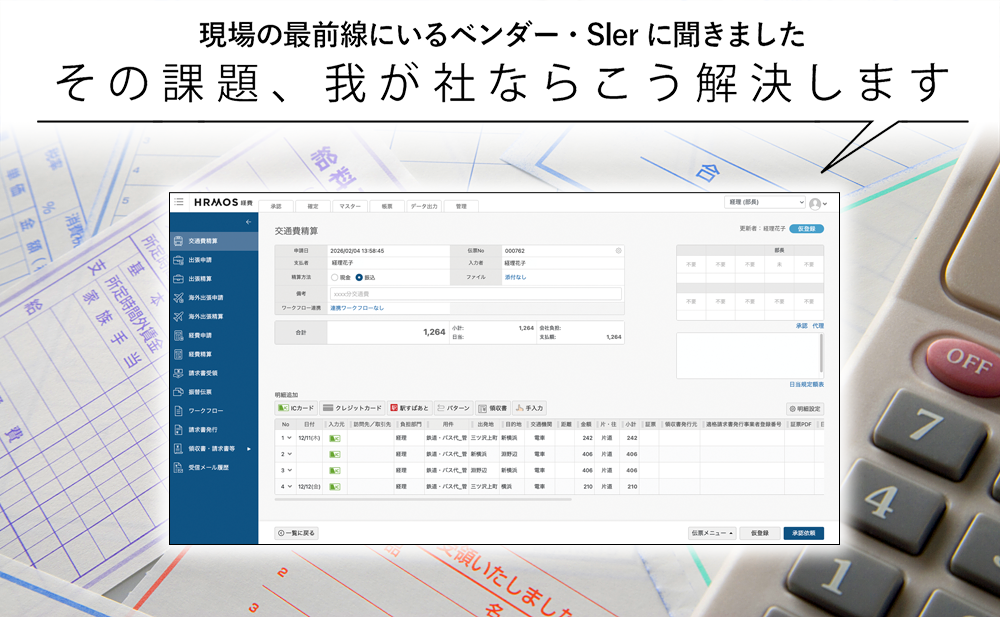Open 出張申請 from the sidebar
Screen dimensions: 1000x617
tap(200, 260)
